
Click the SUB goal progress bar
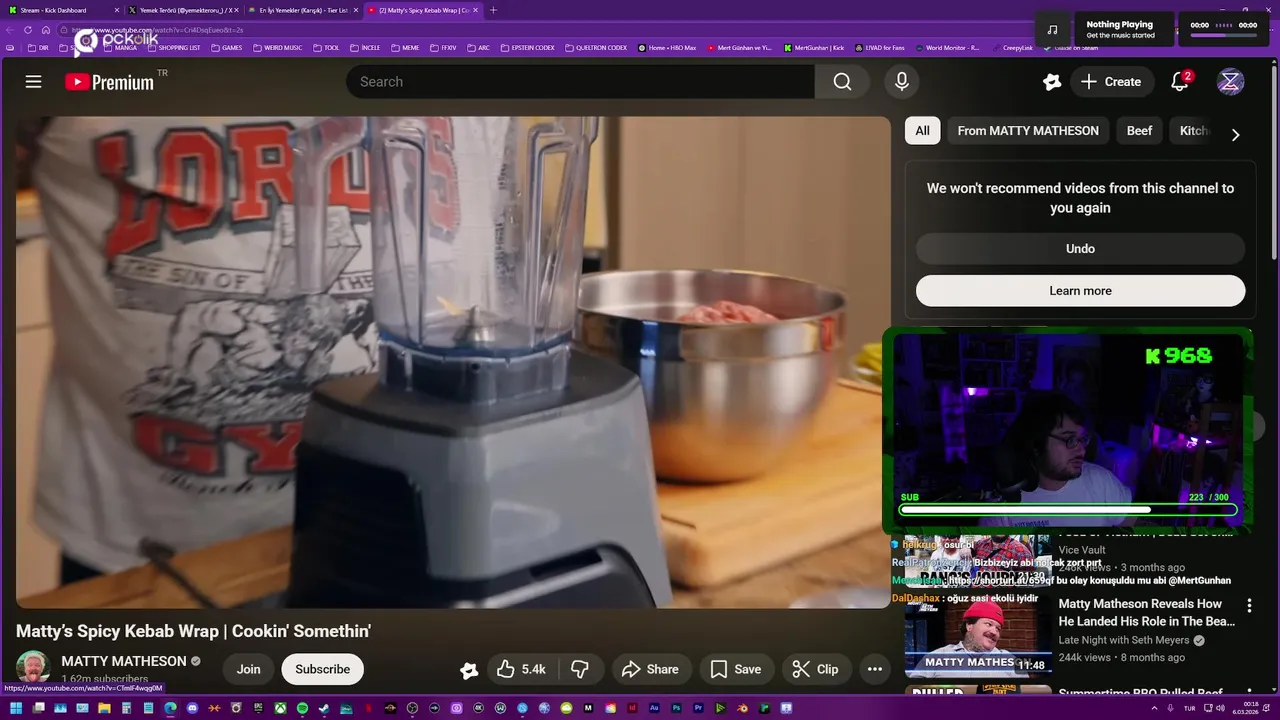pyautogui.click(x=1068, y=510)
